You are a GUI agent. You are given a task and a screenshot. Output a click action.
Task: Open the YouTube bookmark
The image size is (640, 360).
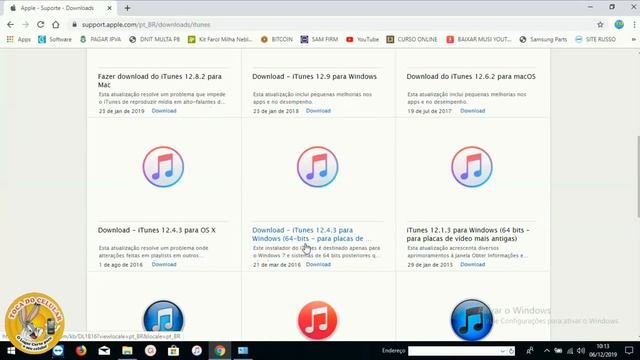362,40
